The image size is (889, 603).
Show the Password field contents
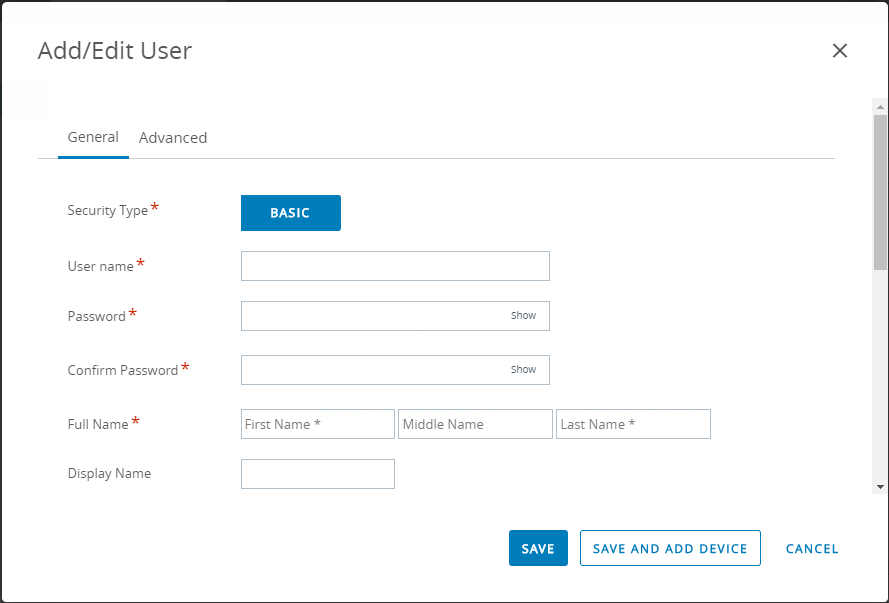tap(523, 315)
